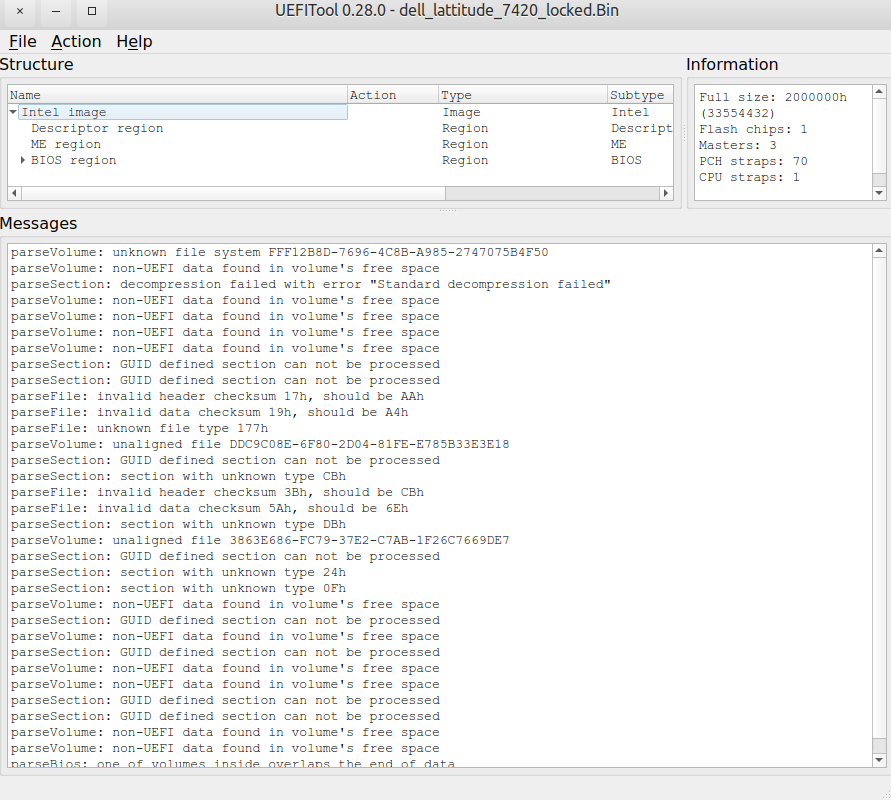891x800 pixels.
Task: Click 'invalid data checksum 5Ah' message
Action: pos(209,508)
